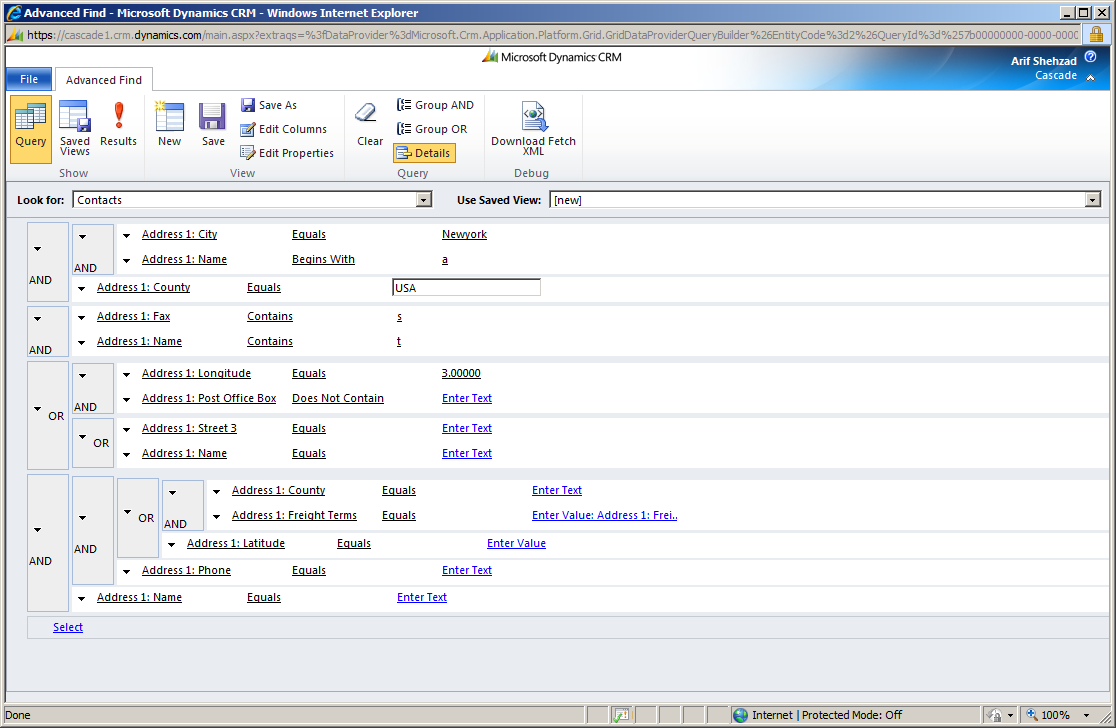Open the help question mark icon

coord(1090,56)
